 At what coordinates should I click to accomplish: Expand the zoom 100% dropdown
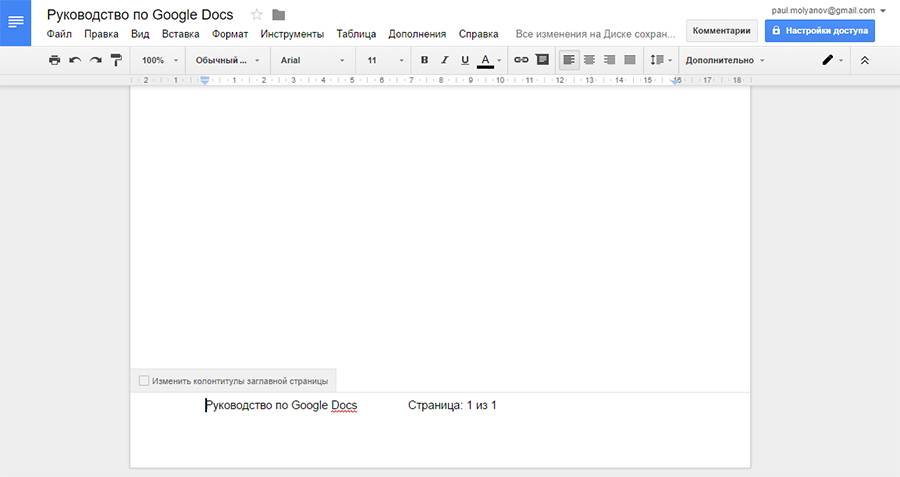[x=160, y=60]
